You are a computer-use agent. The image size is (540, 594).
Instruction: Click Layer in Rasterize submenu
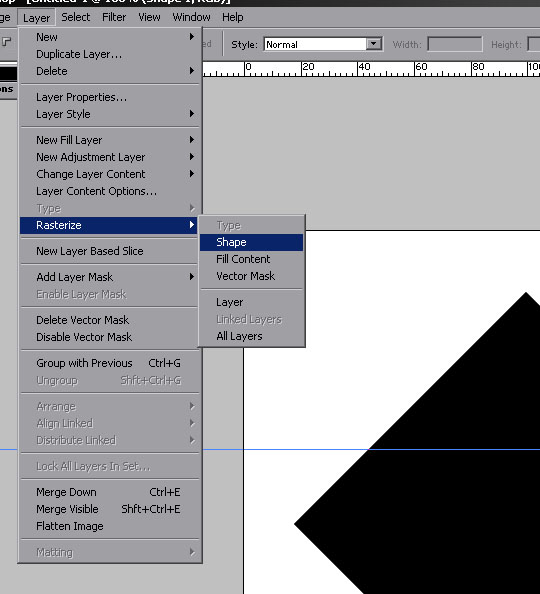[x=252, y=302]
